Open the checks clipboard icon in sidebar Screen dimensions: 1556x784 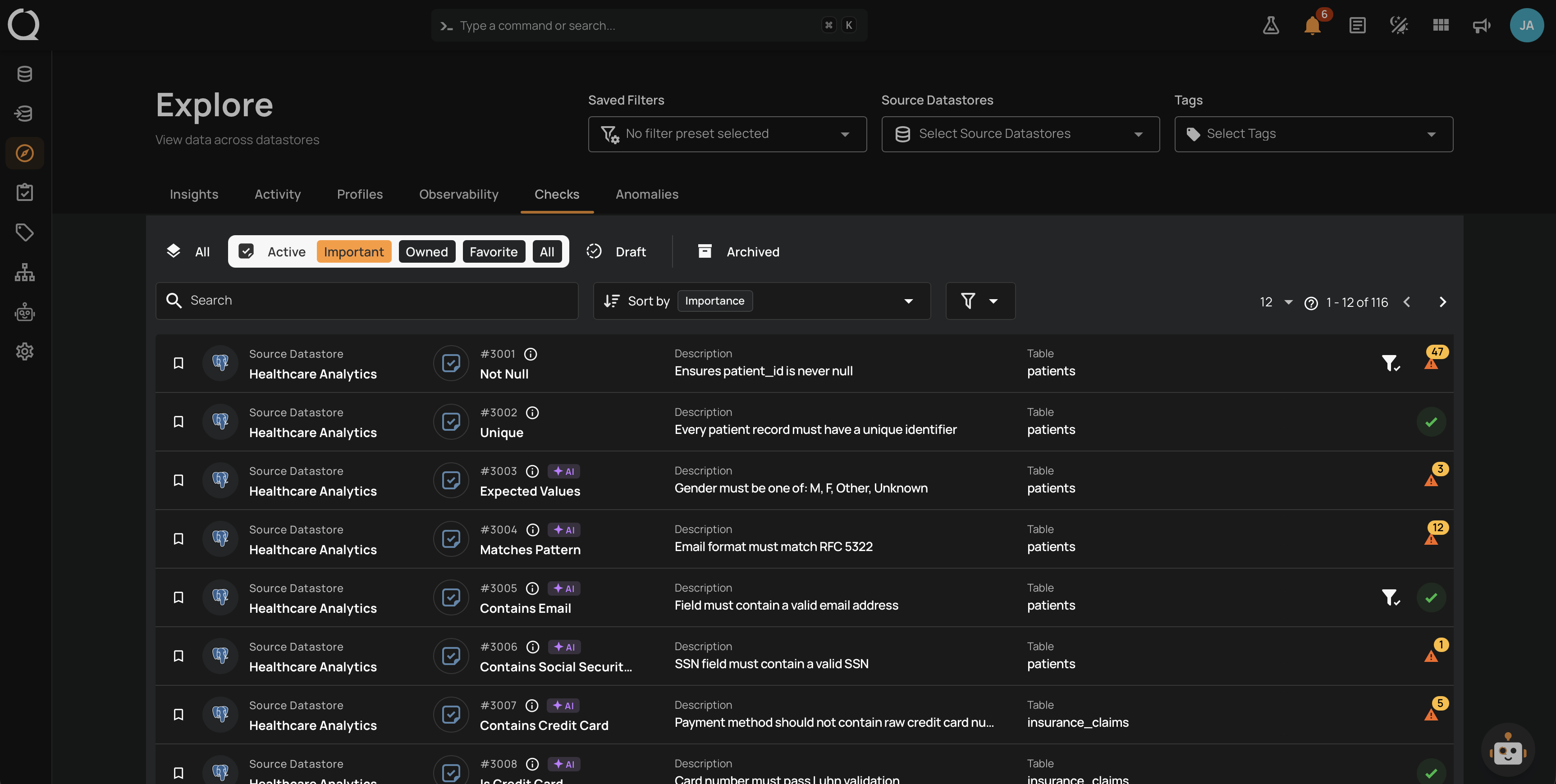[25, 193]
